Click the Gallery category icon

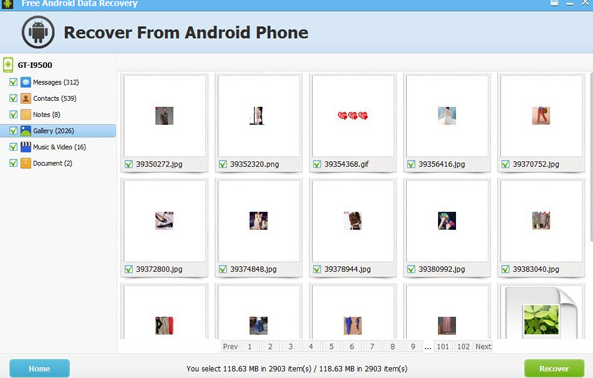tap(26, 131)
